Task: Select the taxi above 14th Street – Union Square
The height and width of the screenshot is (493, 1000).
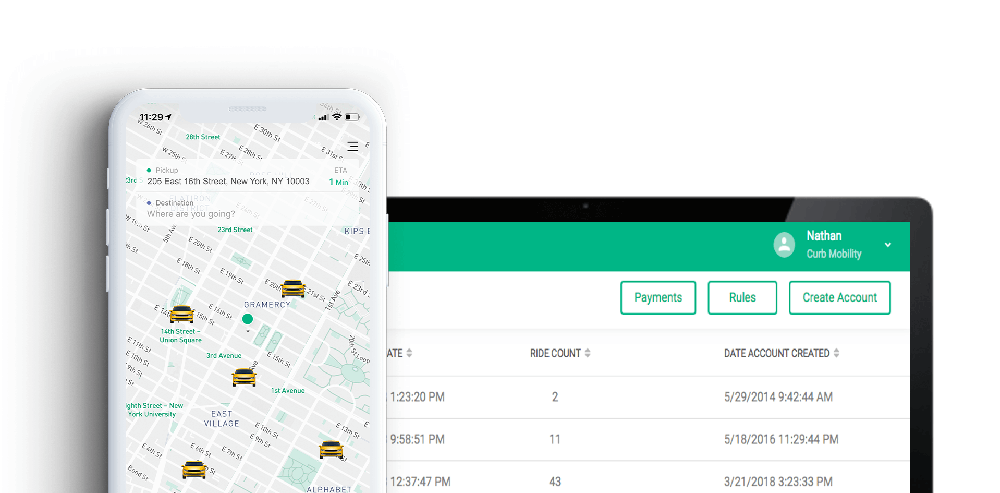Action: (182, 314)
